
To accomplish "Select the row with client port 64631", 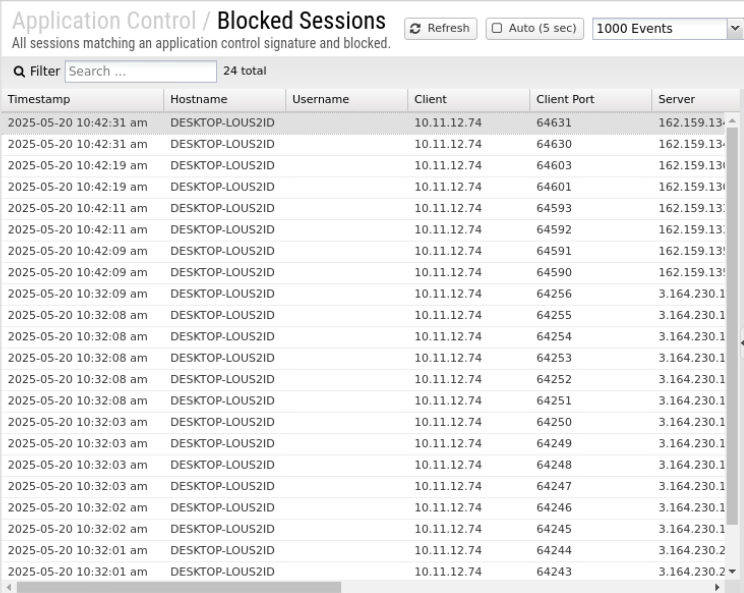I will pos(360,123).
